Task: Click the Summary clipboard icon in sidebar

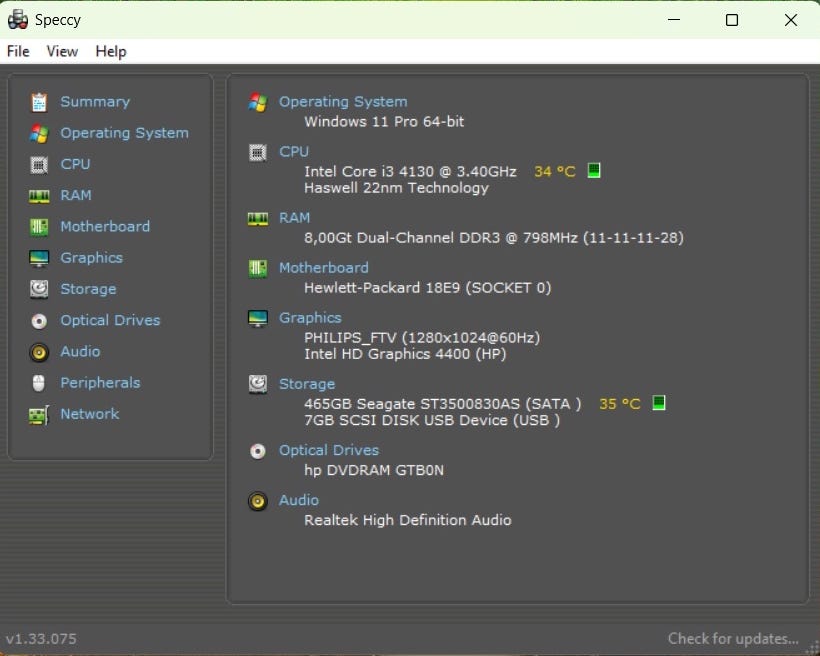Action: 39,103
